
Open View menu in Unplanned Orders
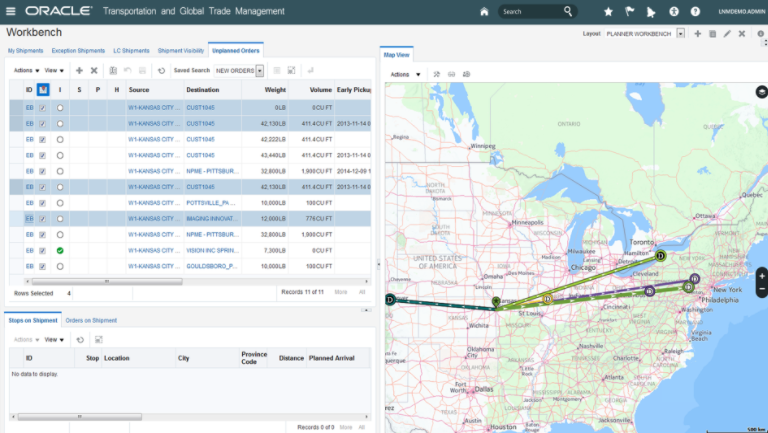(x=54, y=71)
